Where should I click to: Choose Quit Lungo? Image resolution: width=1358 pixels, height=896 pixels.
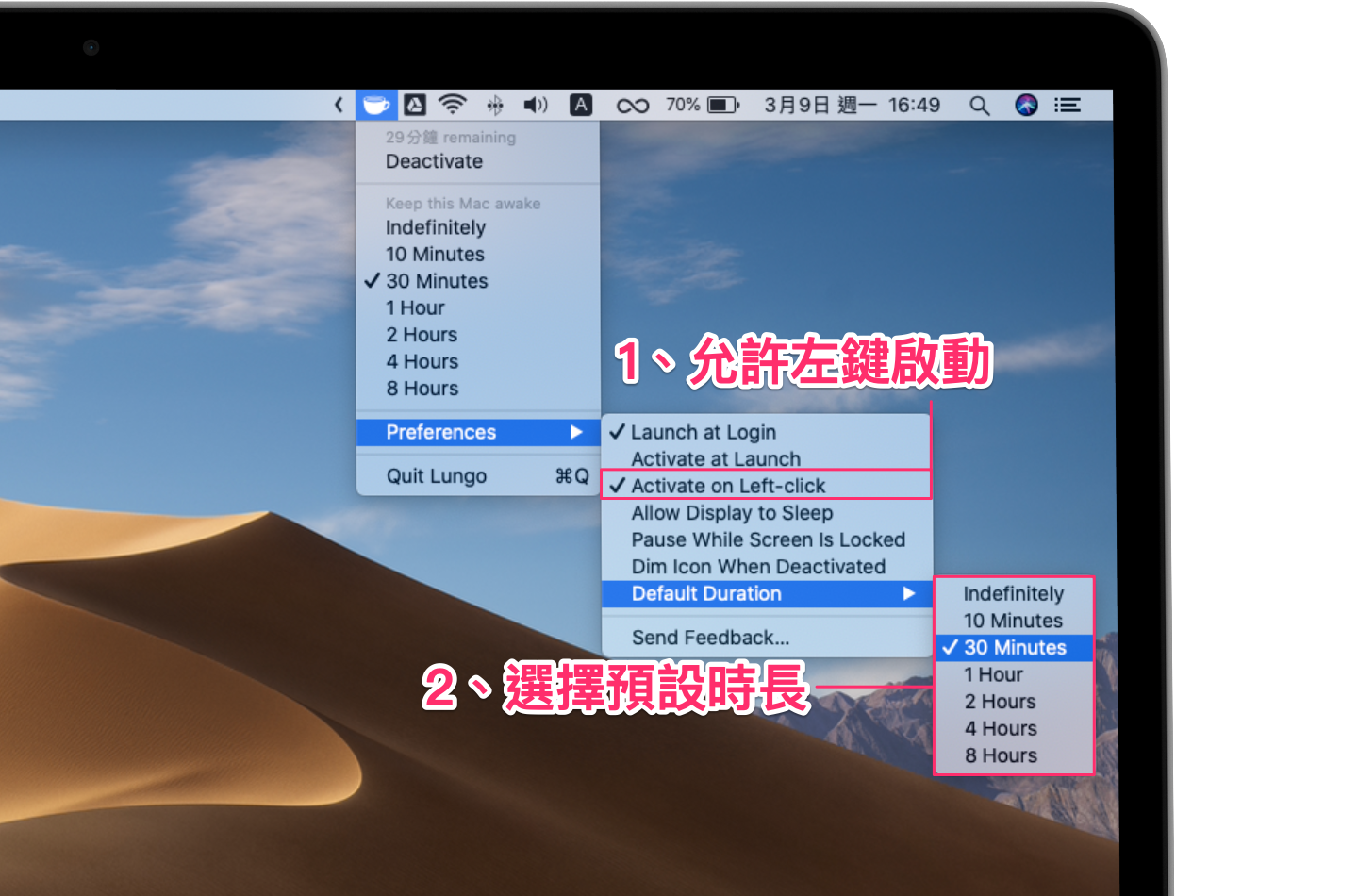[x=478, y=476]
